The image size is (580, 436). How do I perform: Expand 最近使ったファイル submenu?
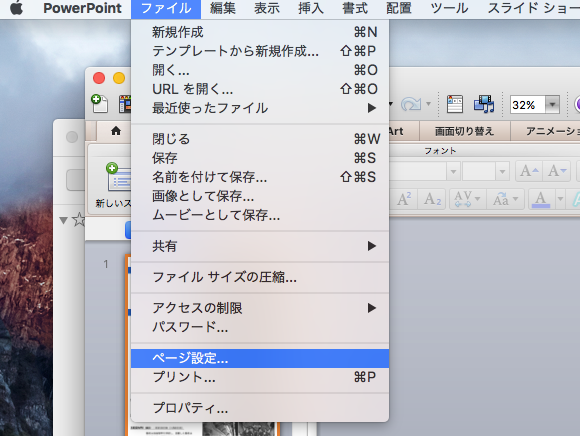[260, 108]
